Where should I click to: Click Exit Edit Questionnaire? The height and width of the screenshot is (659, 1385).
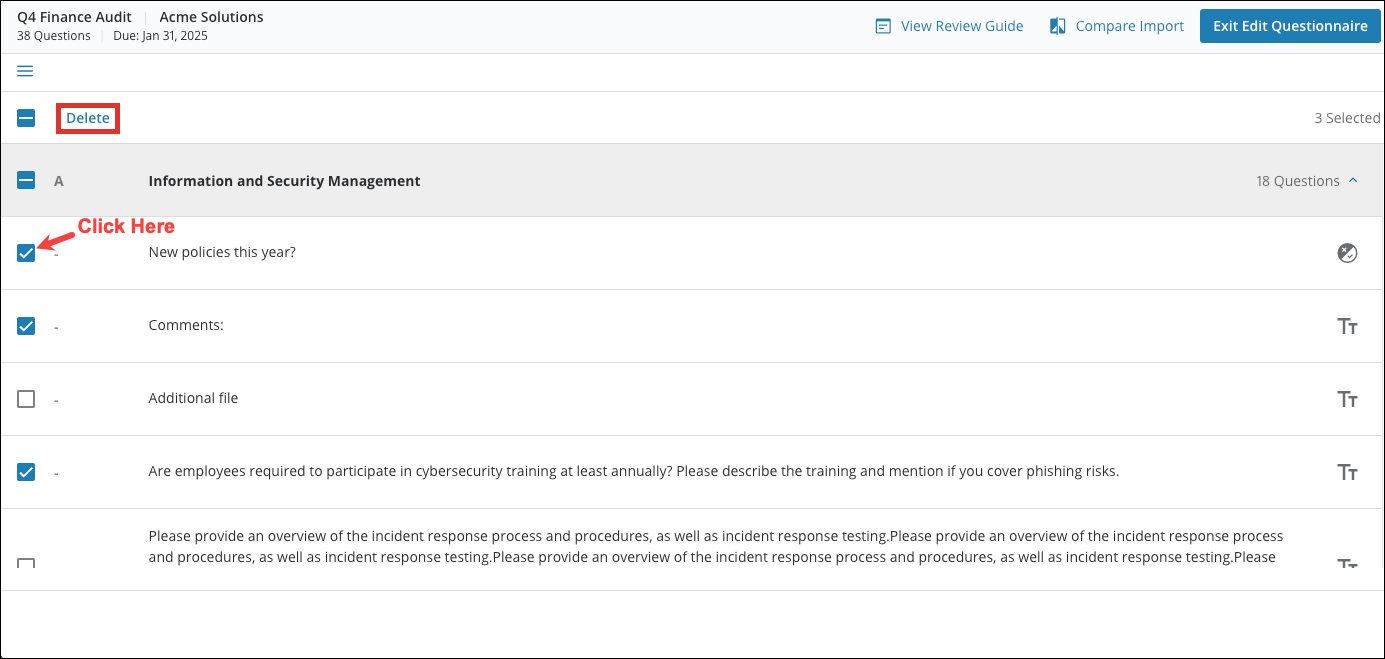(x=1290, y=25)
